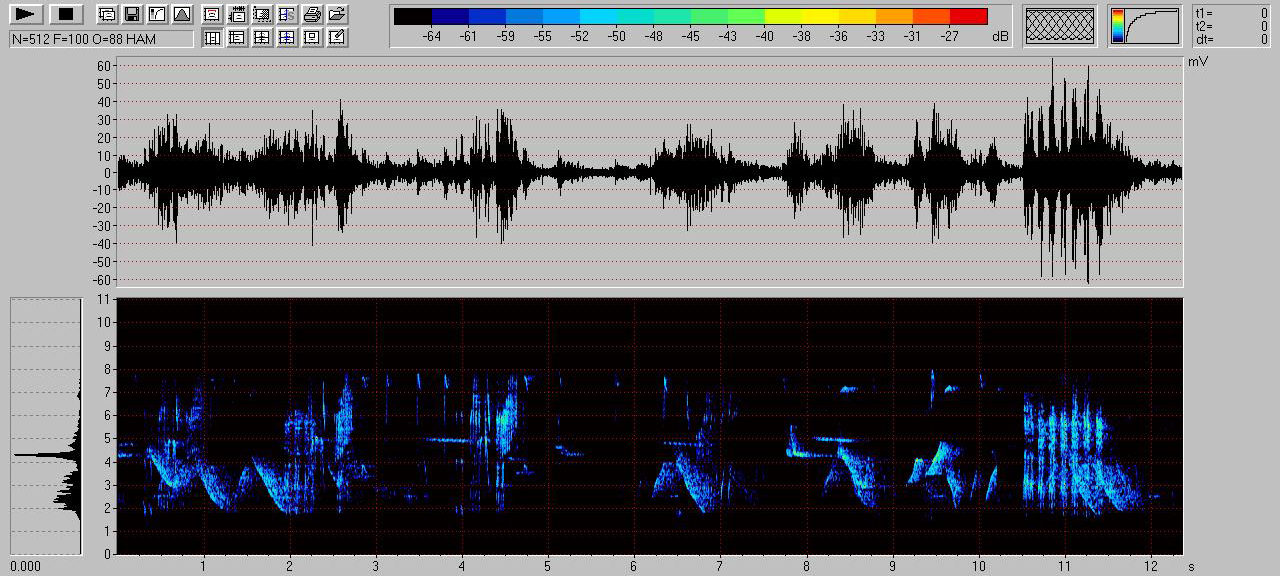Viewport: 1280px width, 576px height.
Task: Click the red segment of dB color scale
Action: point(968,16)
